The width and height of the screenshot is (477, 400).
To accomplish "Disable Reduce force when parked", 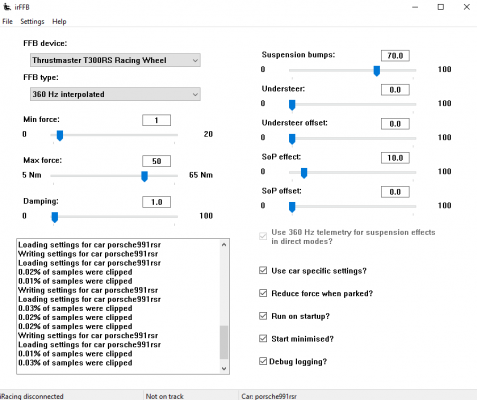I will pyautogui.click(x=263, y=293).
